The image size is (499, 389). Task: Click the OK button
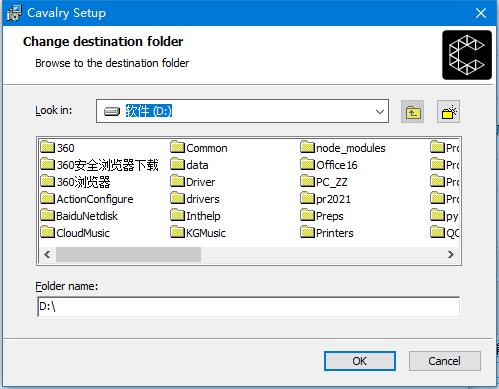(360, 361)
